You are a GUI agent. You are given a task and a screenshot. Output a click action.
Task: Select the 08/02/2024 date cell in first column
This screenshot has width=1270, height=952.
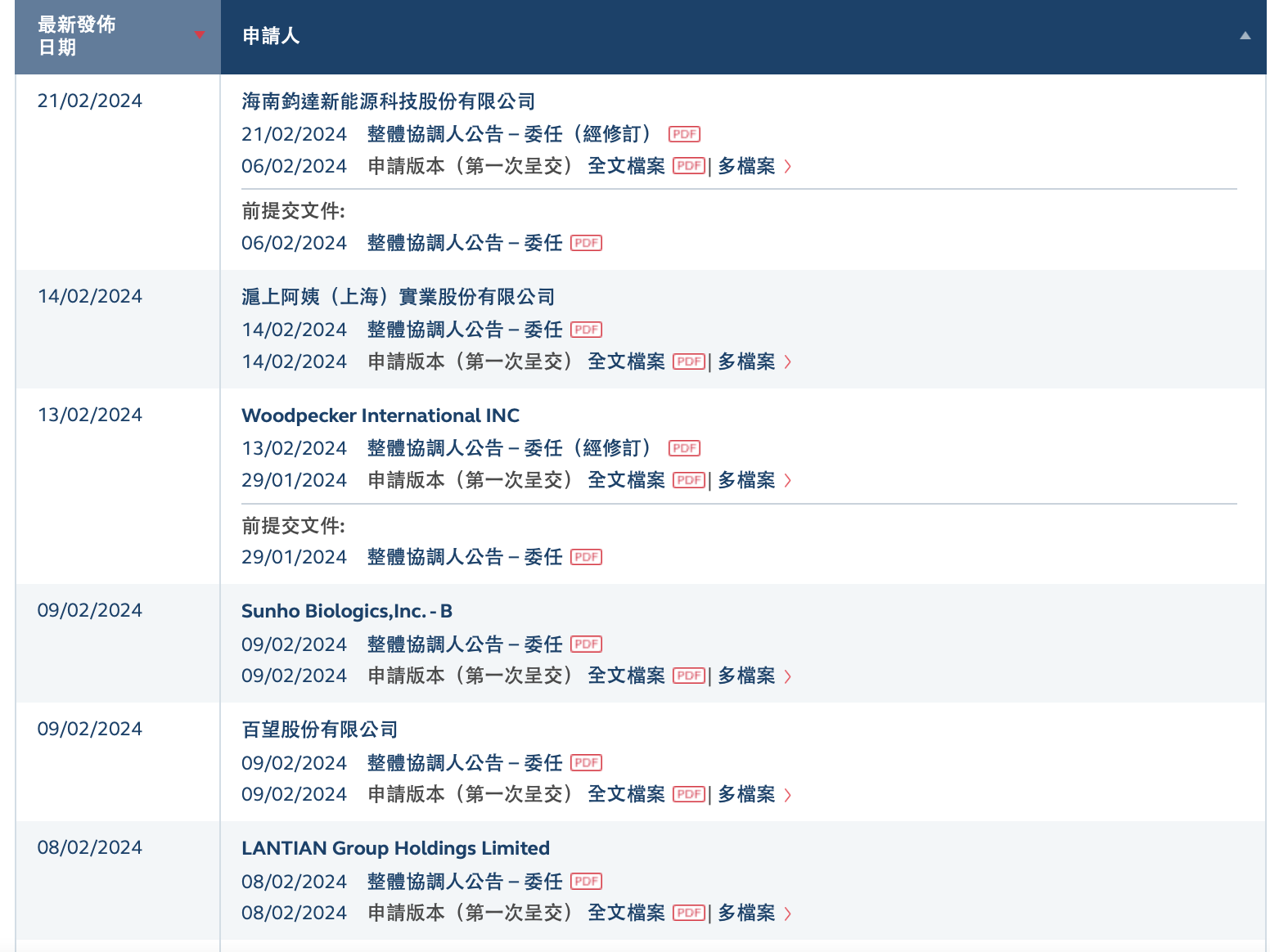click(90, 847)
